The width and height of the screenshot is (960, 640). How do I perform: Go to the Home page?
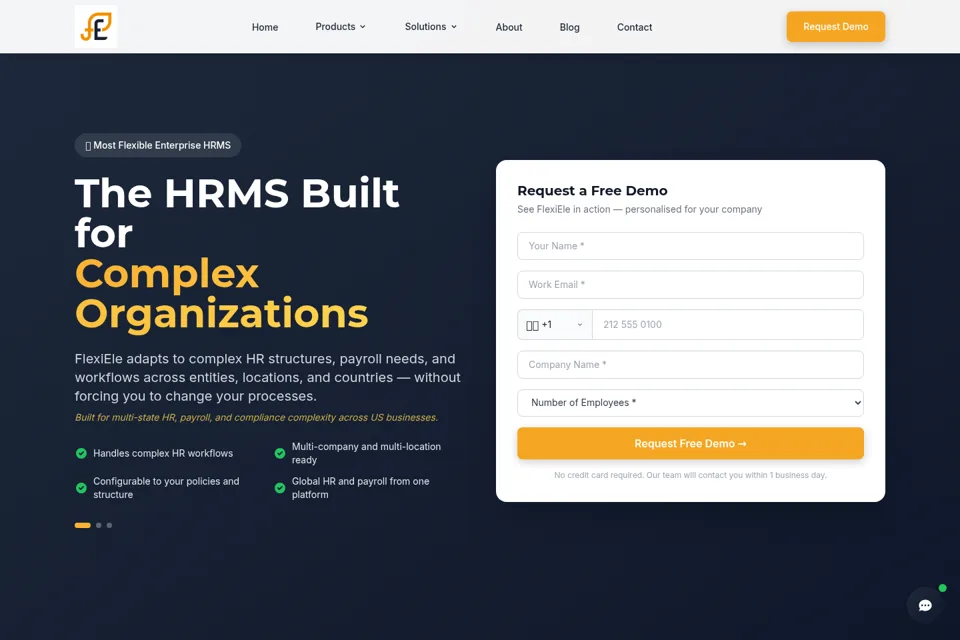265,27
